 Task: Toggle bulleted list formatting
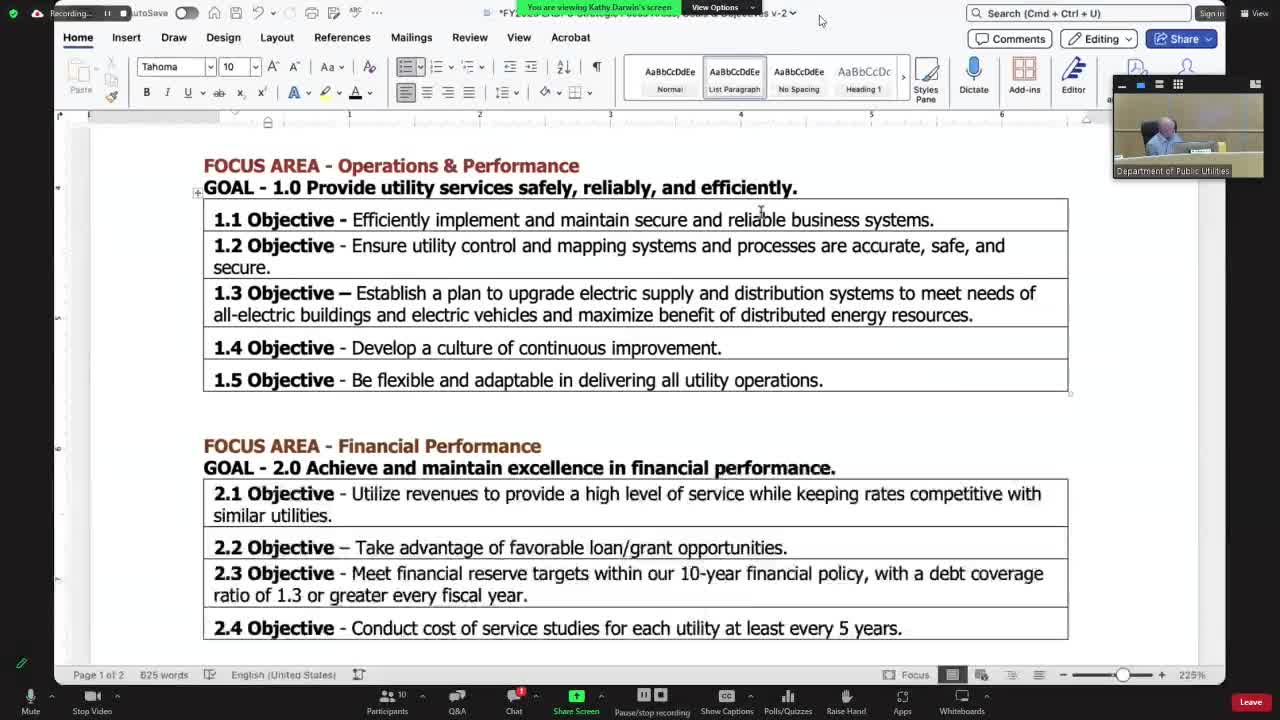[x=405, y=67]
